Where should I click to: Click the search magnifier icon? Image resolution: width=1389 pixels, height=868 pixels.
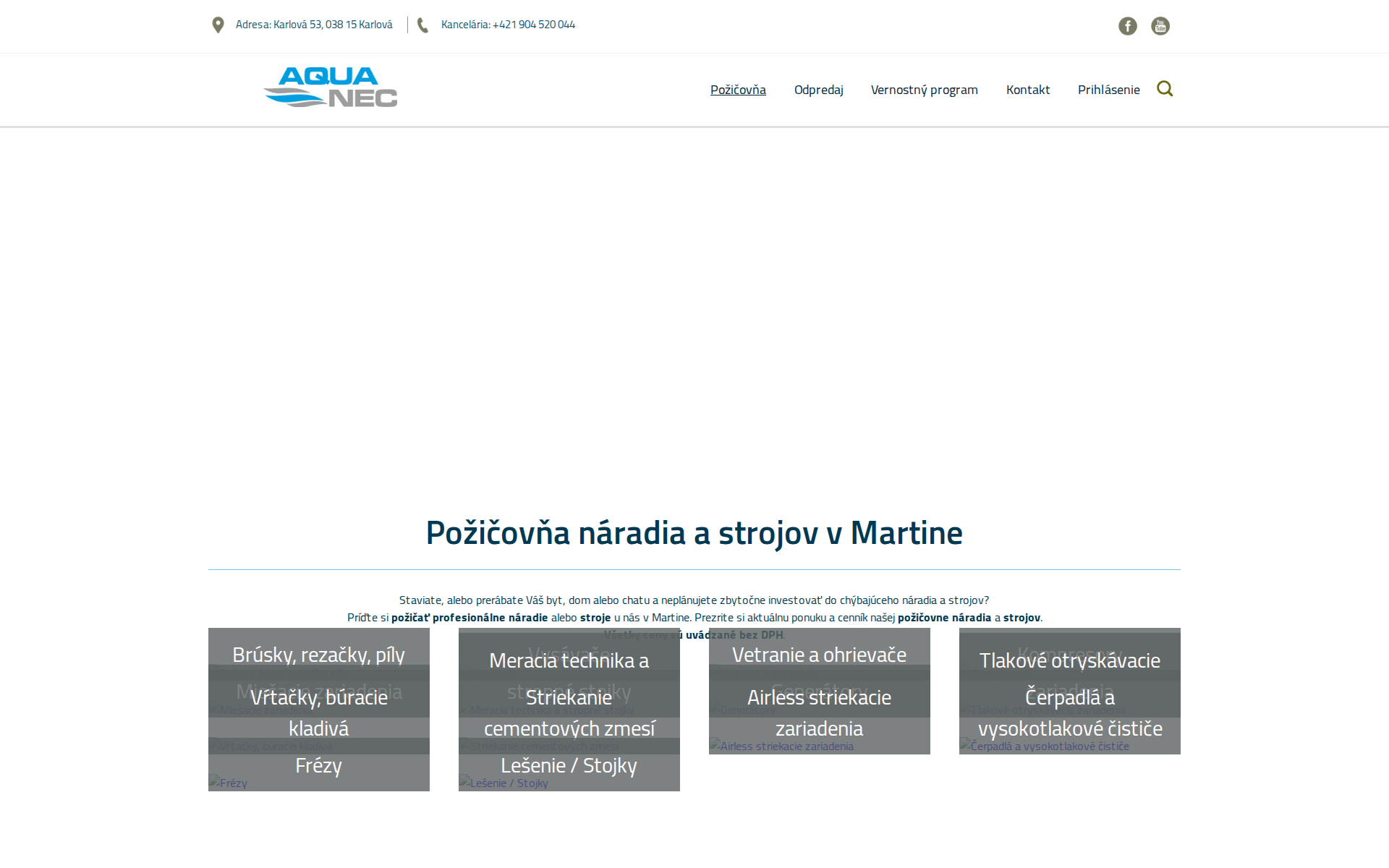click(1165, 88)
